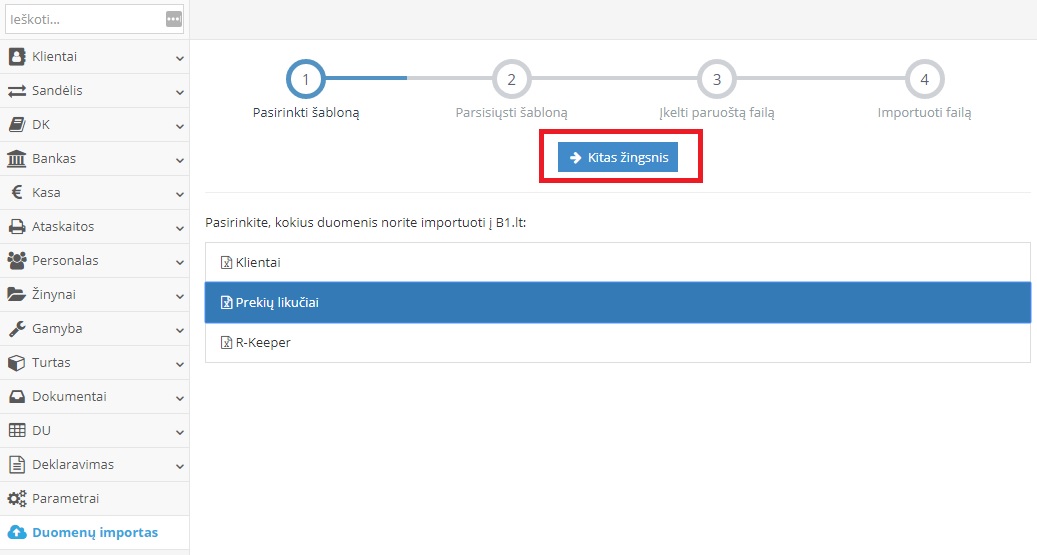This screenshot has width=1037, height=555.
Task: Click the Parametrai gears icon
Action: click(x=17, y=498)
